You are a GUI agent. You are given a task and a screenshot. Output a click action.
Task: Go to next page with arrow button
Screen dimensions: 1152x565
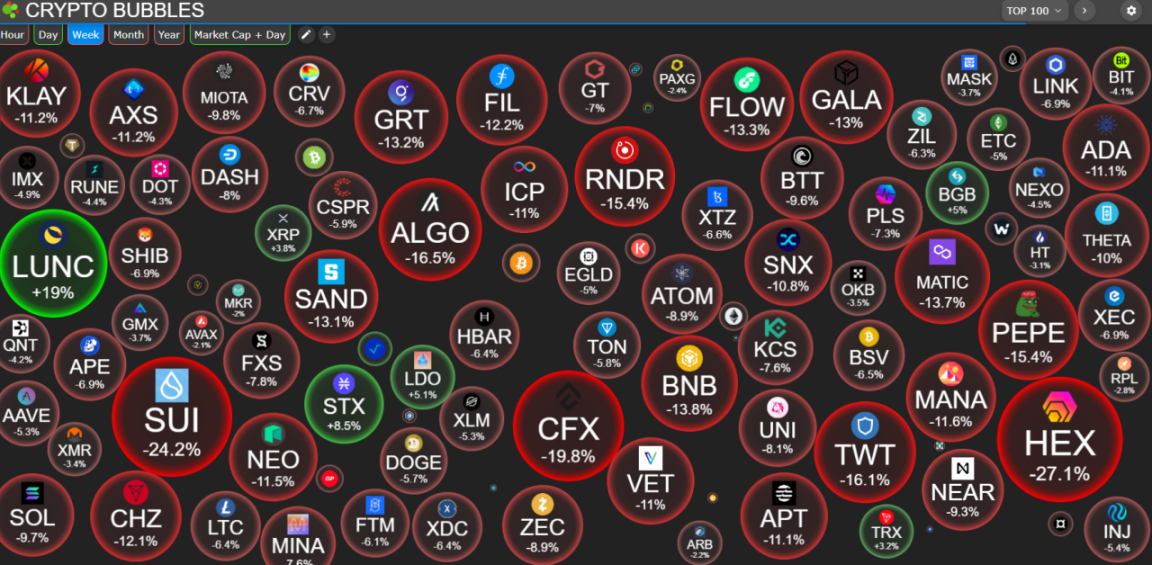coord(1084,10)
